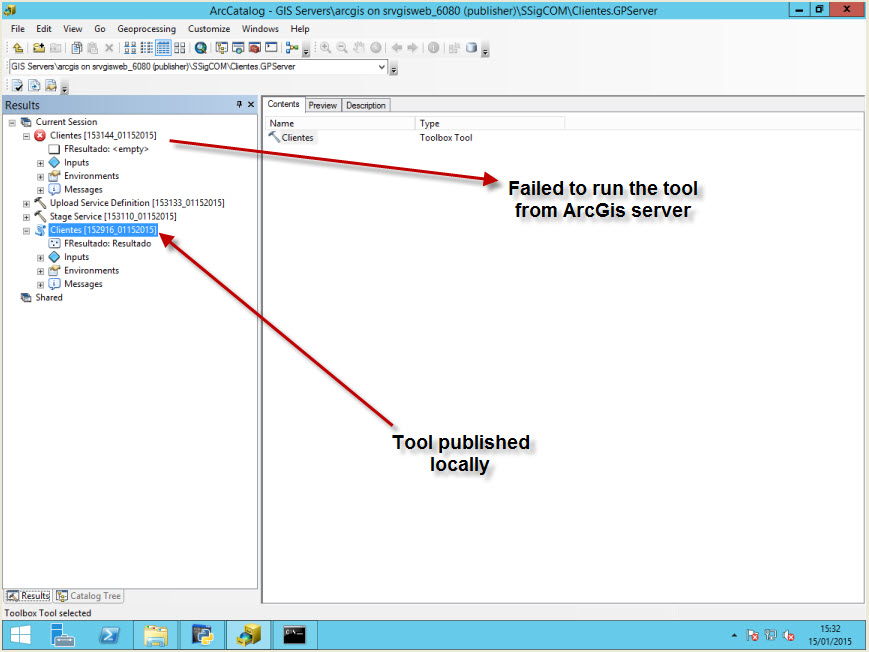Viewport: 869px width, 652px height.
Task: Open the ArcToolbox red toolbox icon
Action: click(x=254, y=48)
